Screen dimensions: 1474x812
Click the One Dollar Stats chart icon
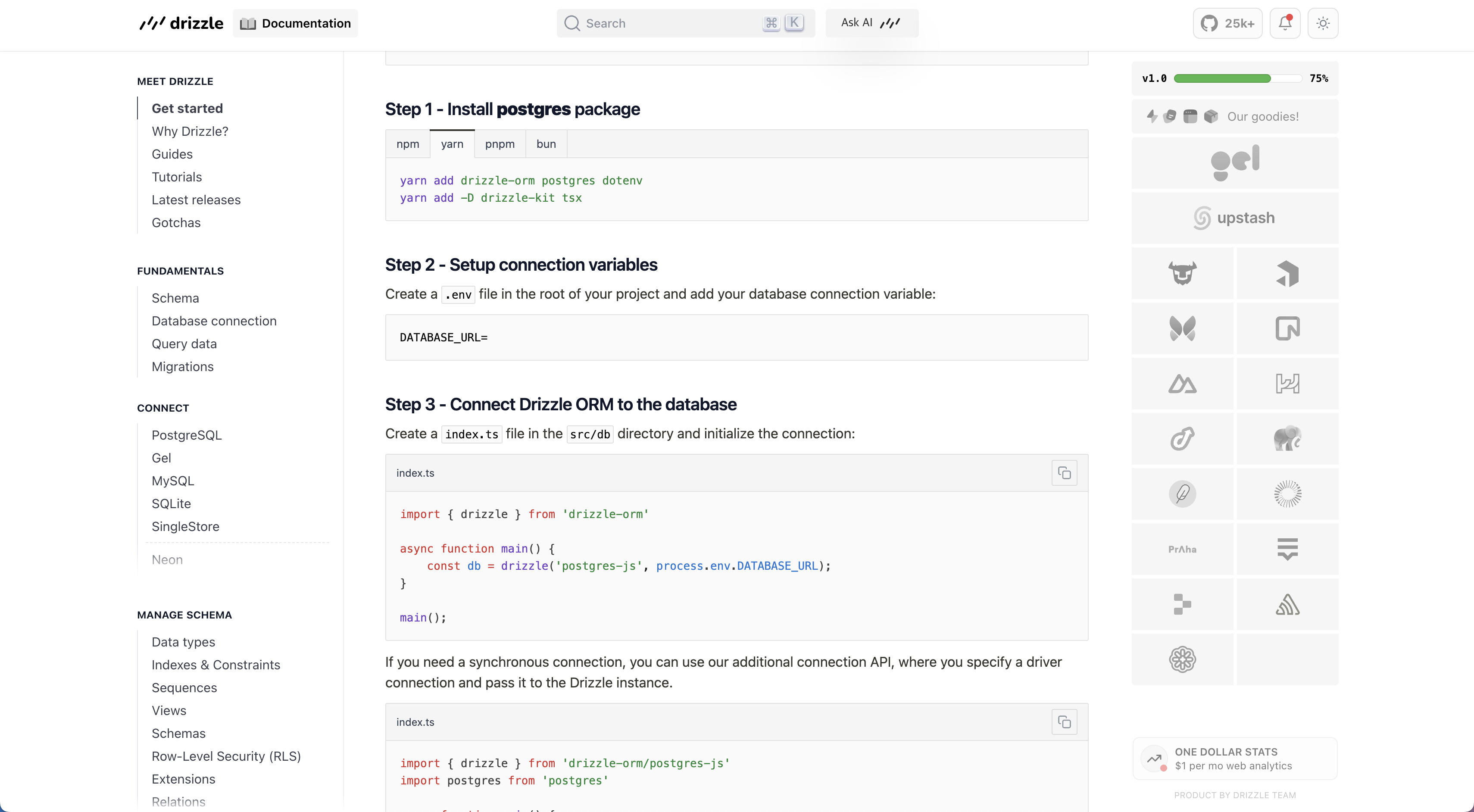click(x=1154, y=759)
